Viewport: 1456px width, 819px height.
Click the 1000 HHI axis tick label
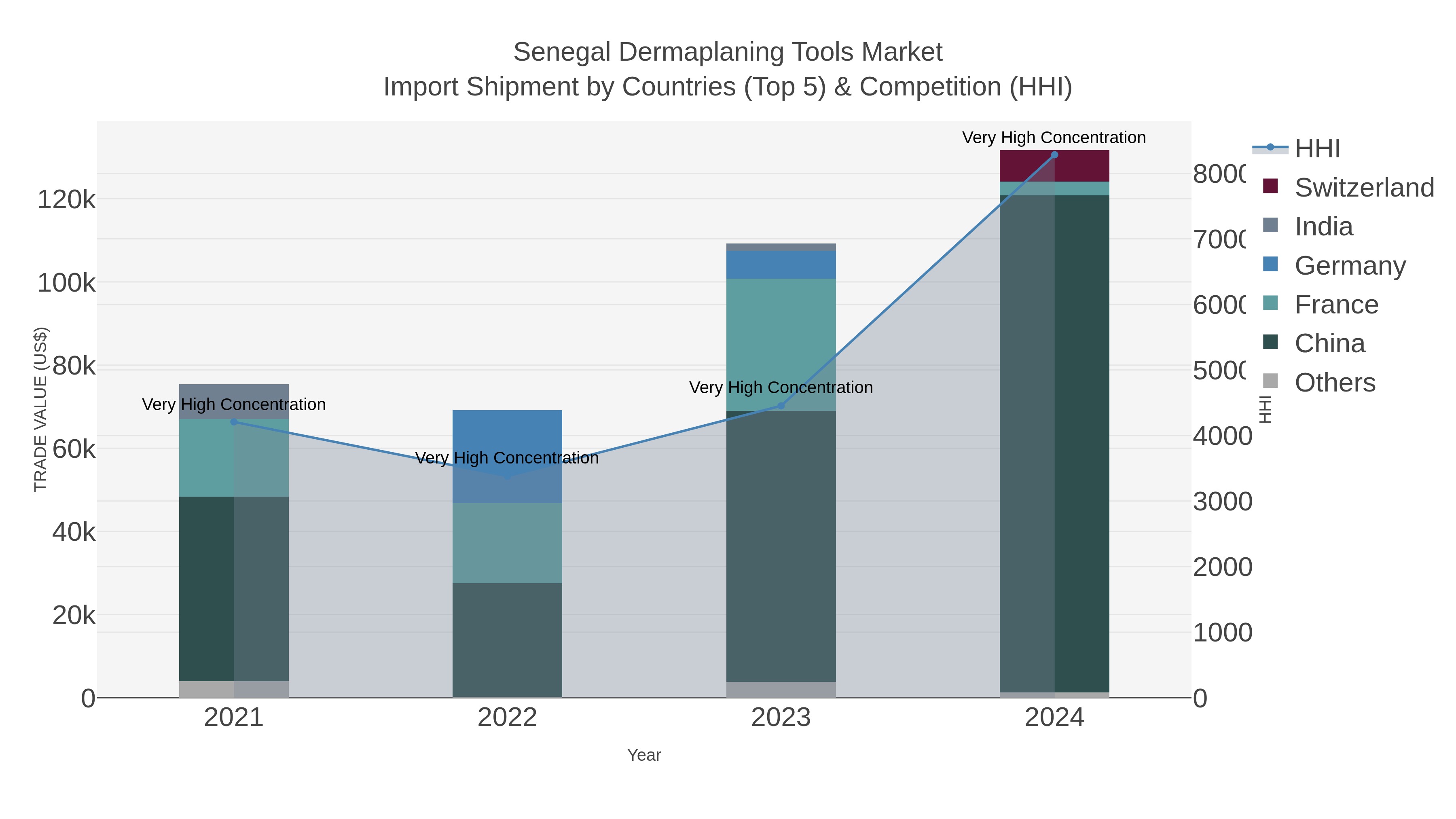1223,633
